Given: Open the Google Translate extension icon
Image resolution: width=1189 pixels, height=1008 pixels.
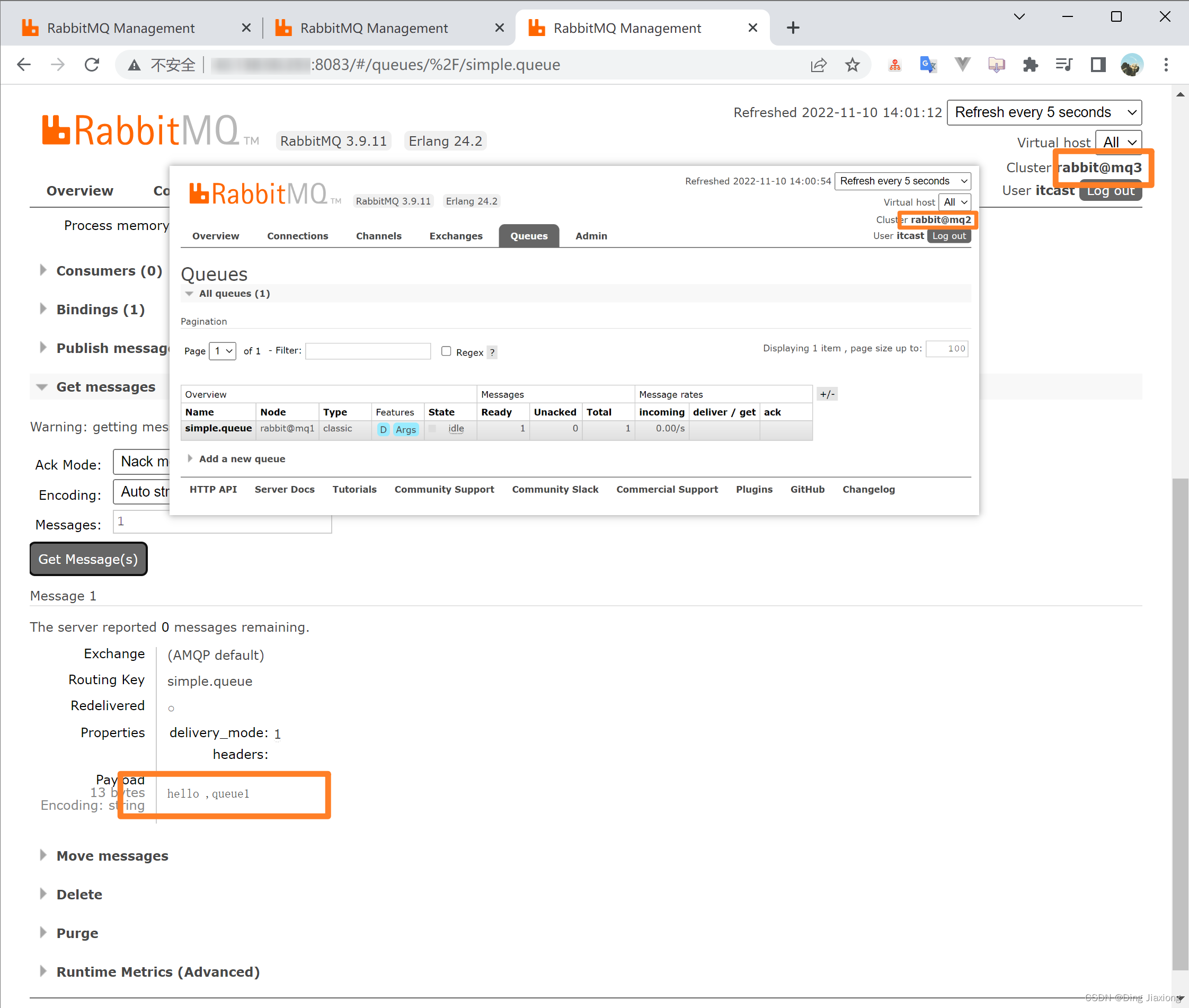Looking at the screenshot, I should pos(928,65).
